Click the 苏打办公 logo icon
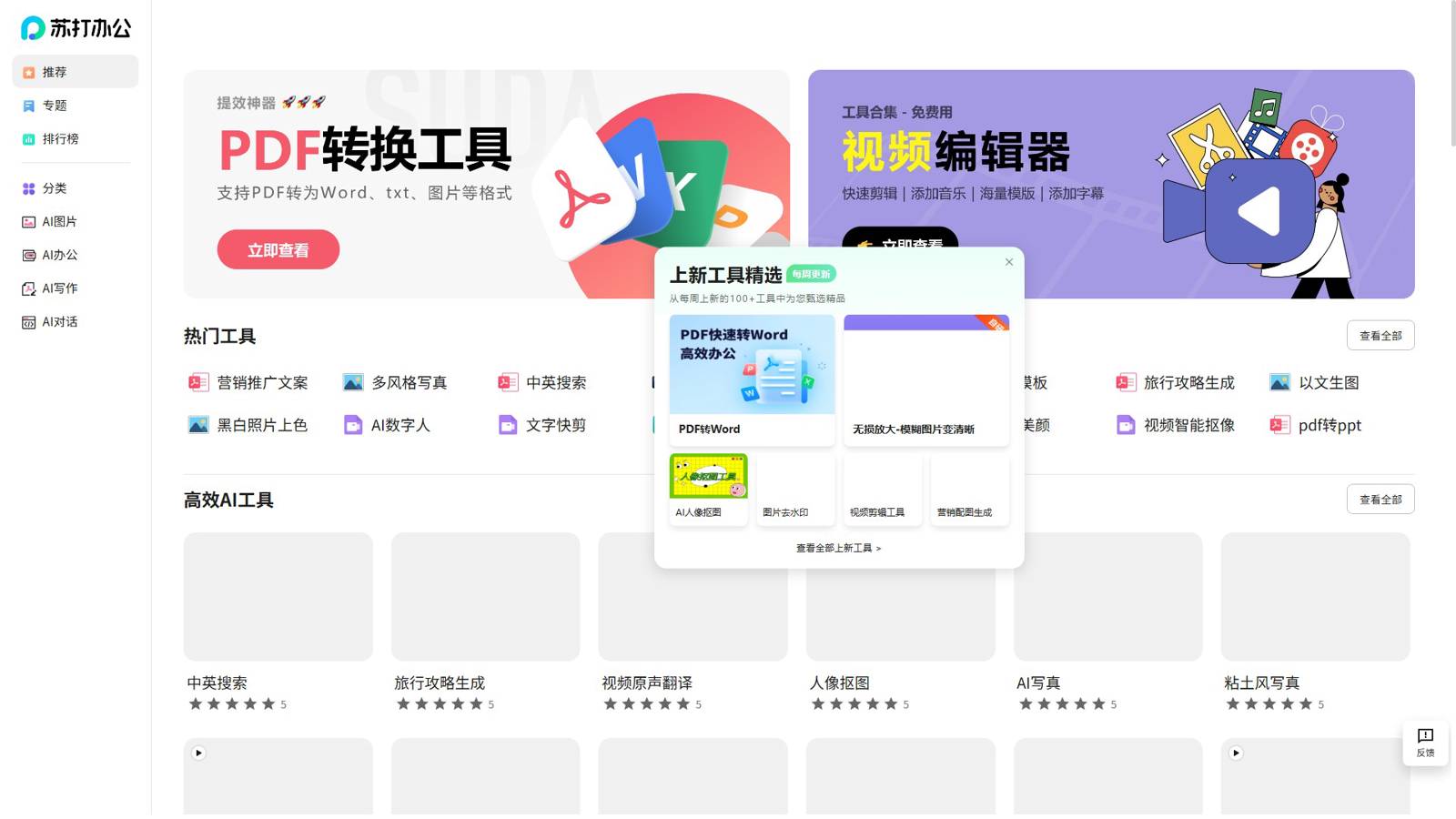Image resolution: width=1456 pixels, height=819 pixels. [33, 28]
